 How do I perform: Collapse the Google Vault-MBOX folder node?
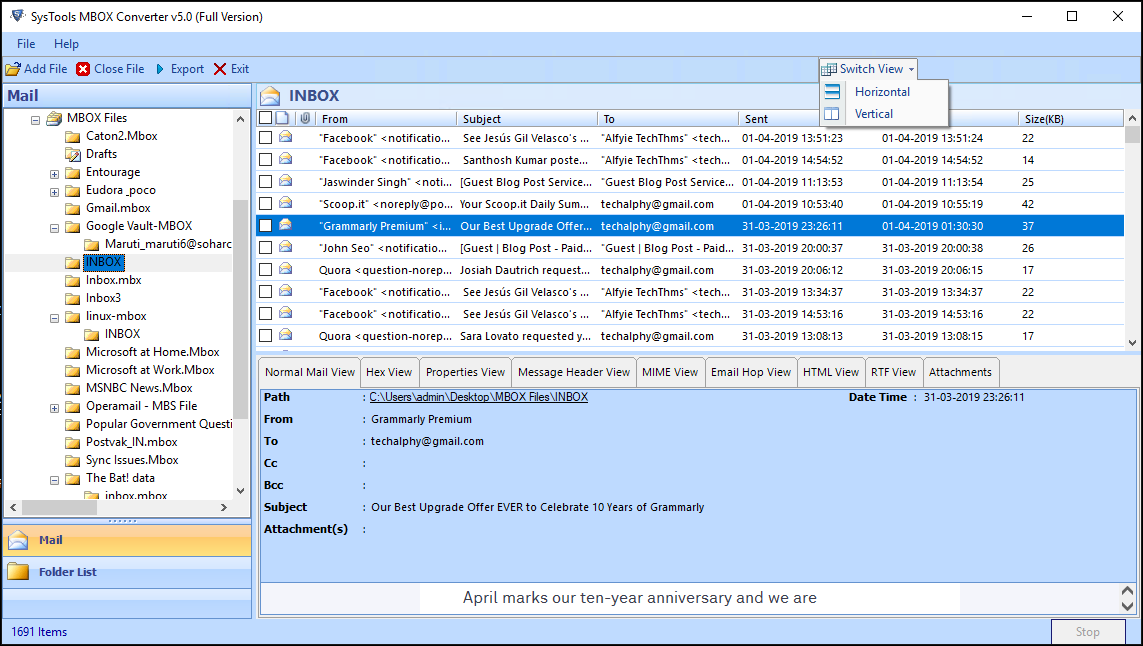54,227
